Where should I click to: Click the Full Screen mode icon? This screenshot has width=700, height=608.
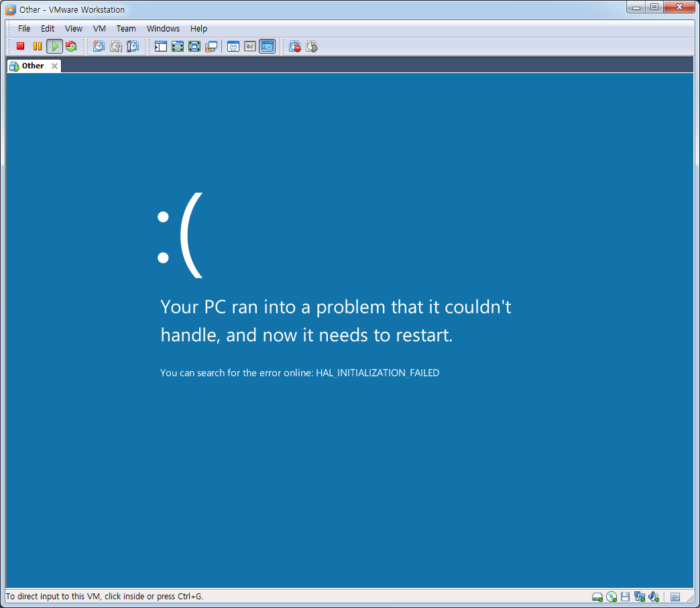[x=194, y=46]
